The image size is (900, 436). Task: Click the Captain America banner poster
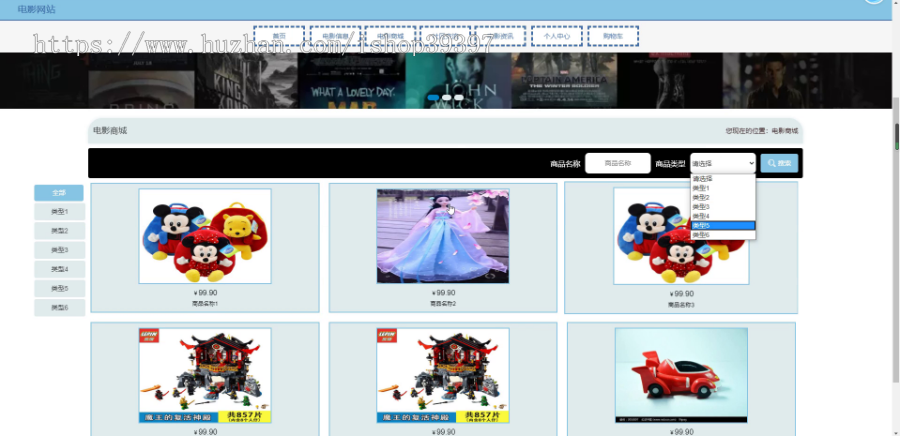click(564, 80)
